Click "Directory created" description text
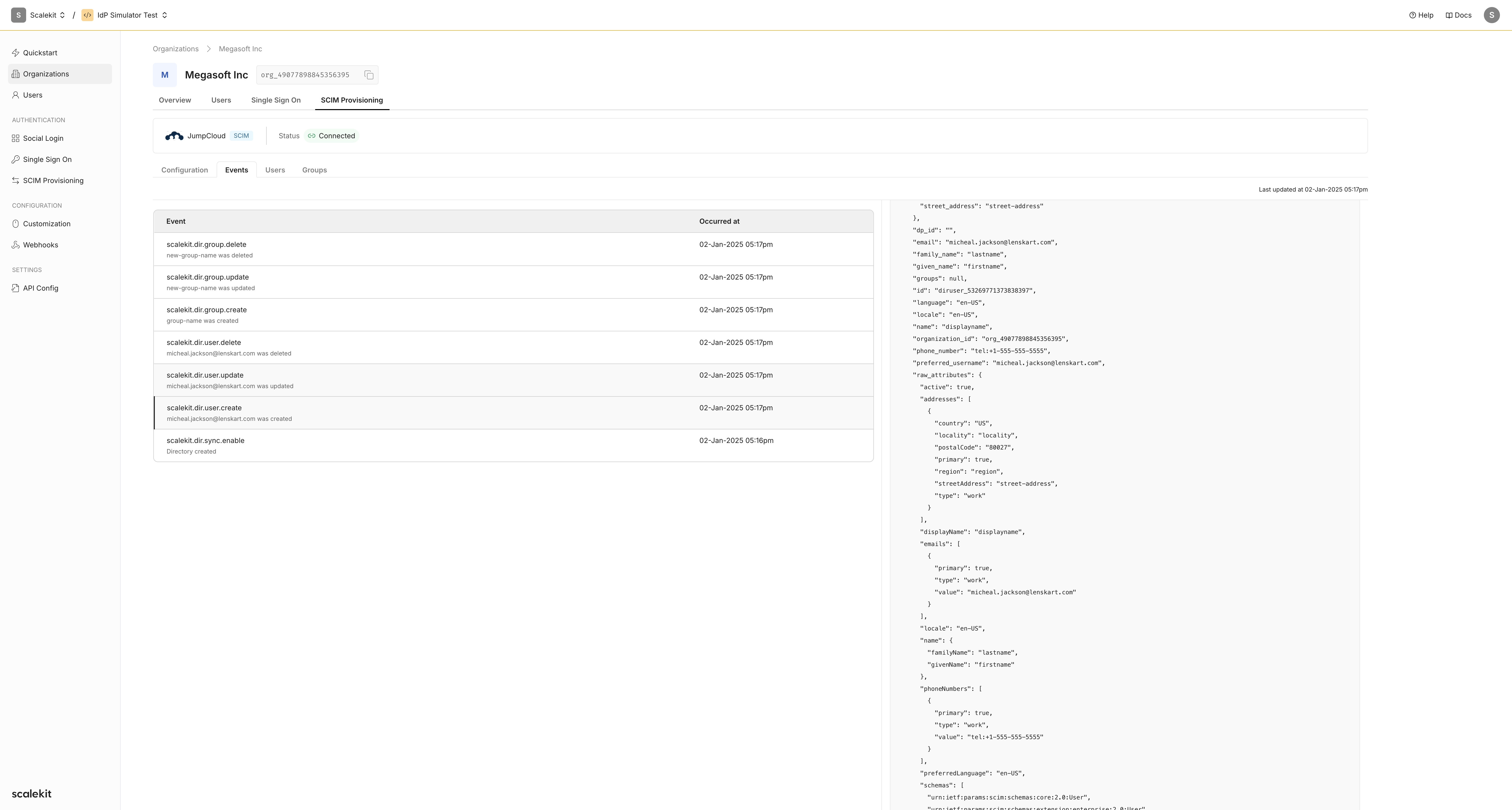Image resolution: width=1512 pixels, height=810 pixels. [191, 452]
